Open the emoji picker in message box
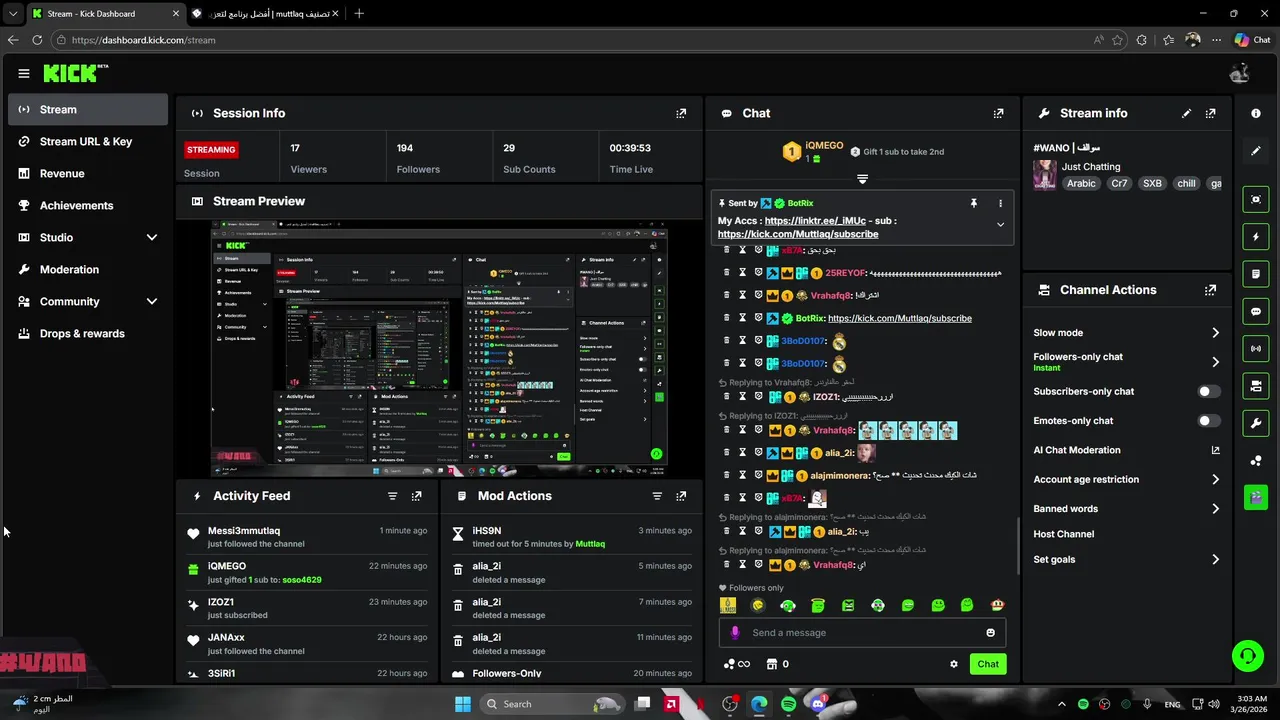Image resolution: width=1280 pixels, height=720 pixels. pyautogui.click(x=991, y=633)
